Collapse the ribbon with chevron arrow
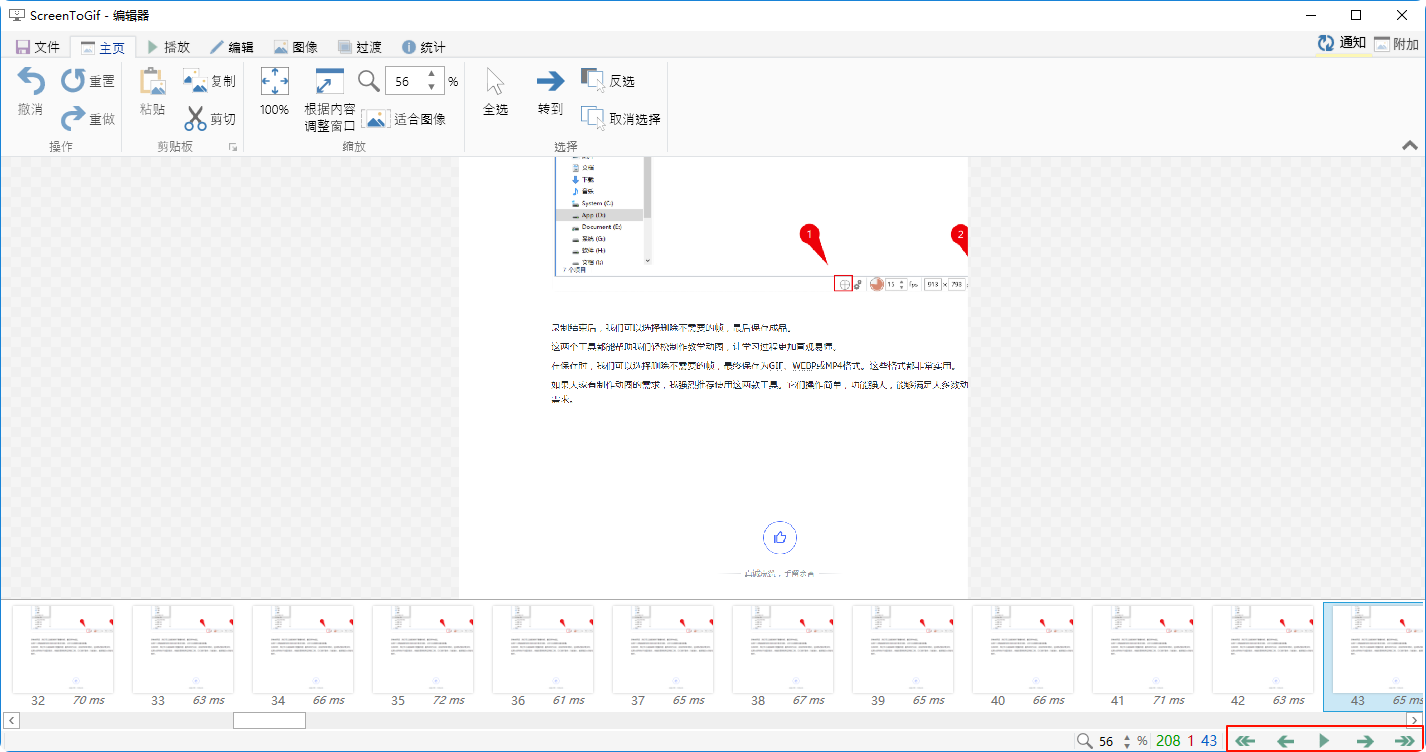 [x=1409, y=146]
